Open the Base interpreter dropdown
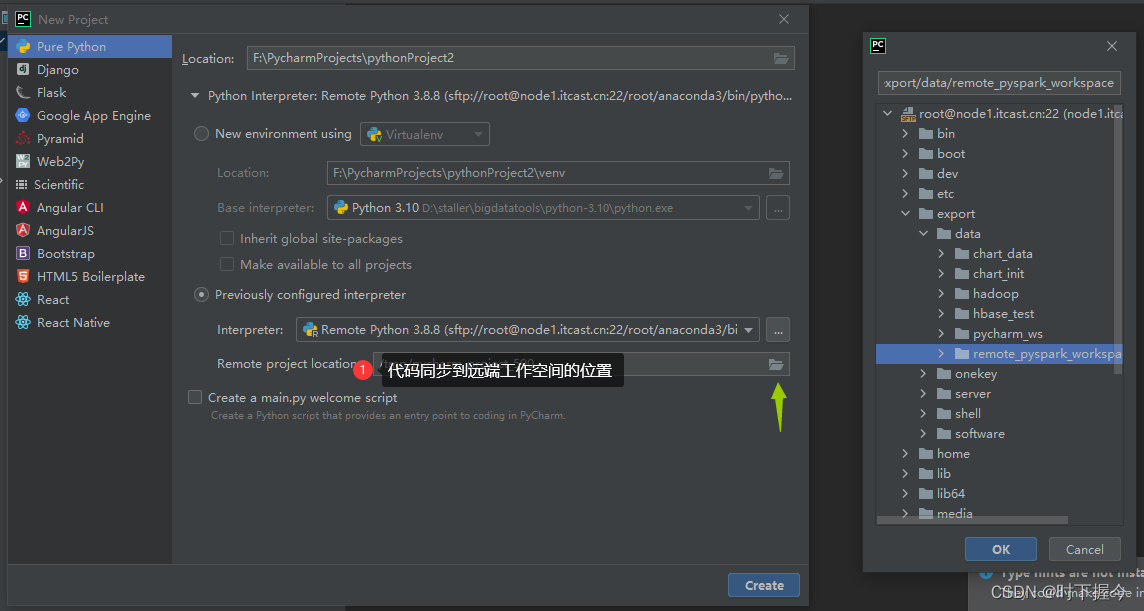 [543, 208]
